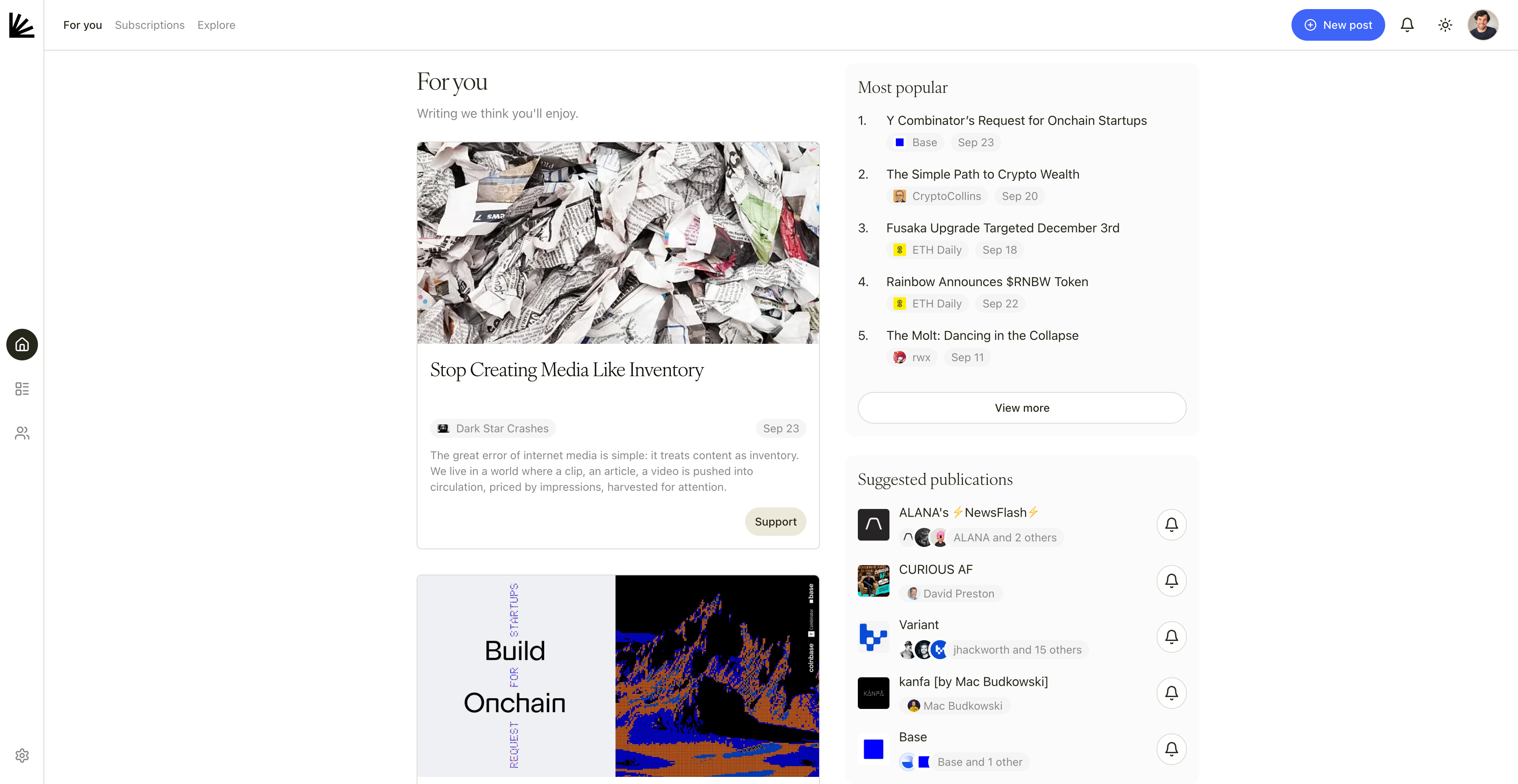Open the Variant publication logo
The image size is (1518, 784).
pos(873,637)
